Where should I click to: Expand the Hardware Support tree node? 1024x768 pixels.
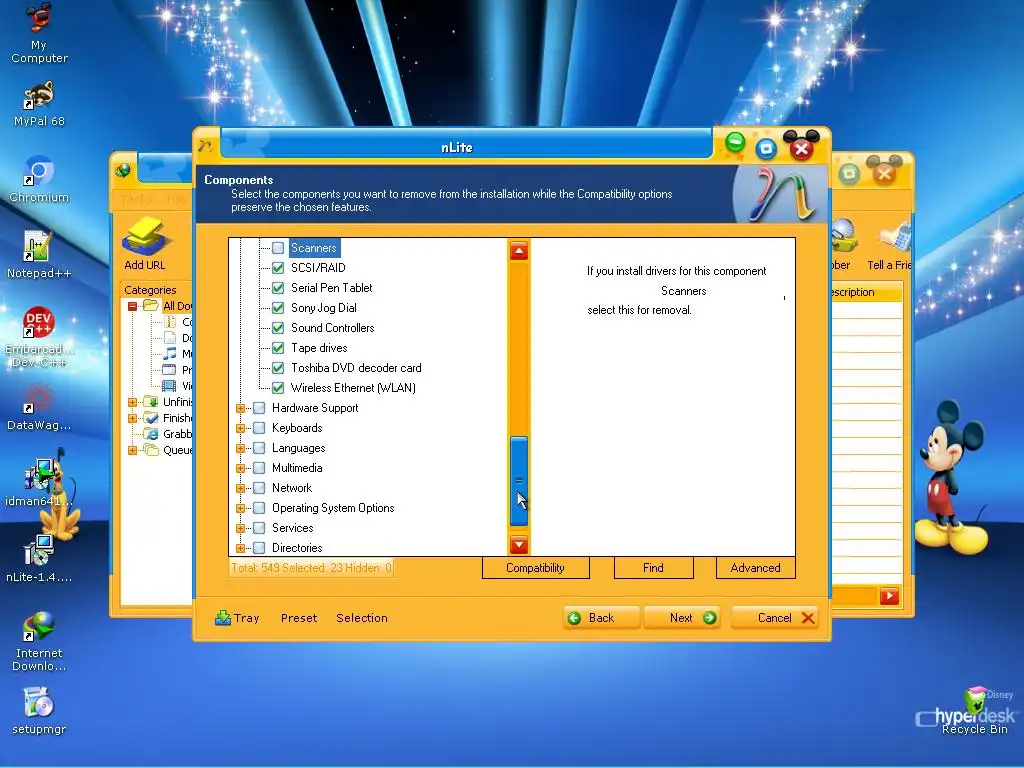coord(240,408)
